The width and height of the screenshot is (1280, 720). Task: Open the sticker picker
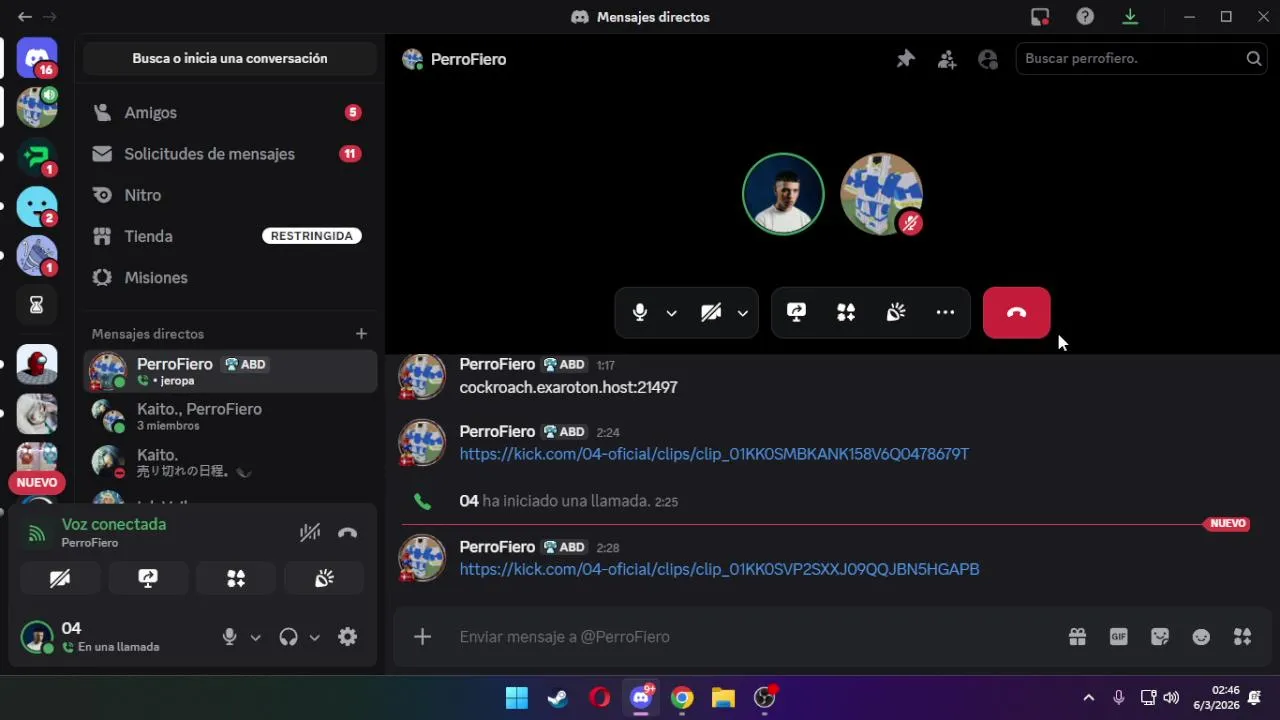[1160, 637]
